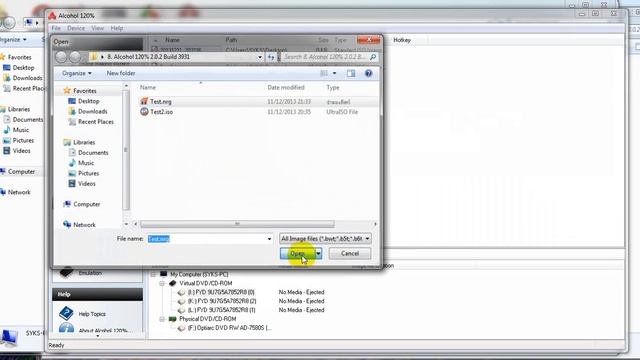Select Documents in dialog navigation pane
Viewport: 640px width, 360px height.
pos(93,153)
